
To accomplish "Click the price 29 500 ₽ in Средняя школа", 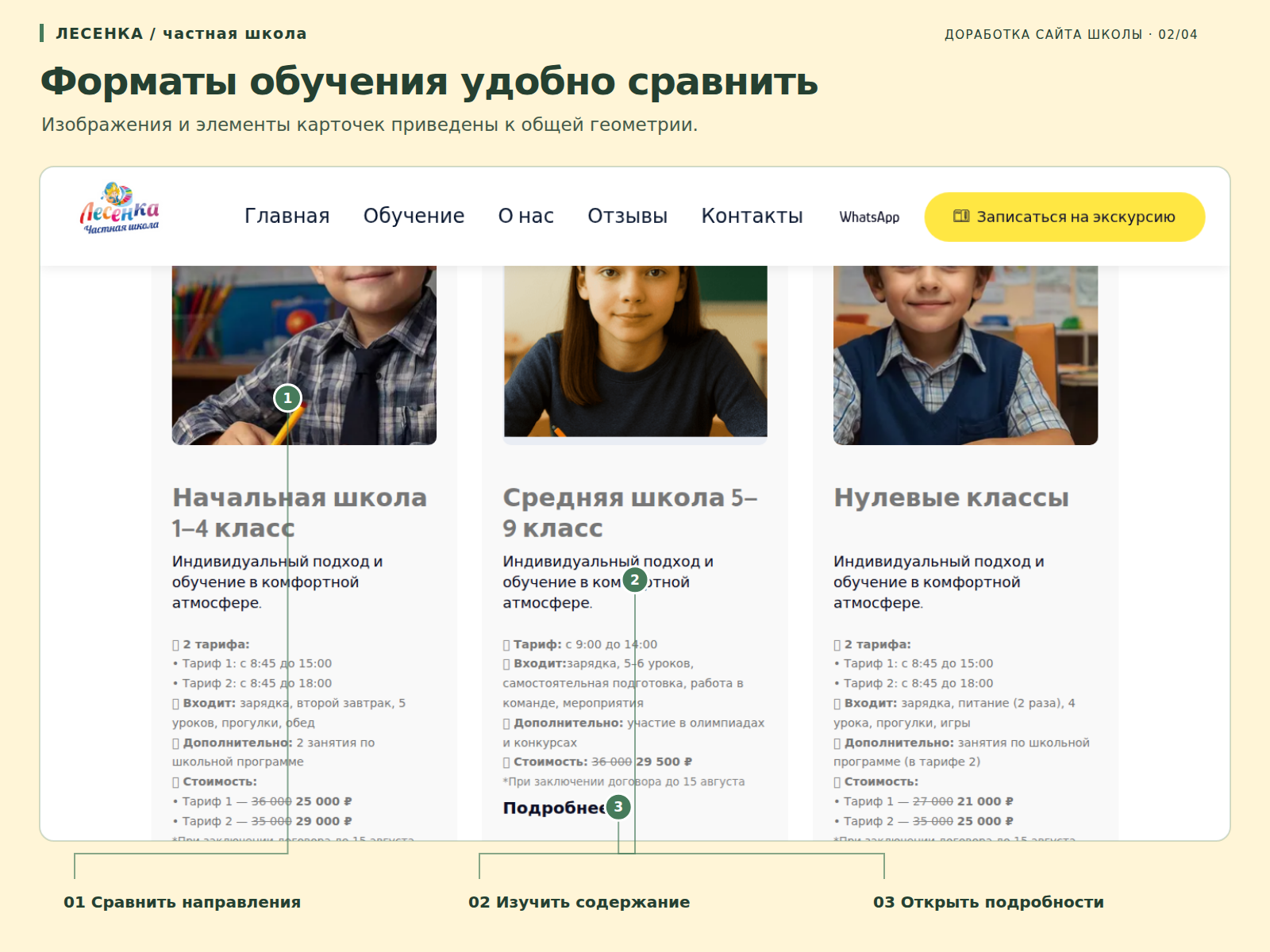I will pos(664,762).
